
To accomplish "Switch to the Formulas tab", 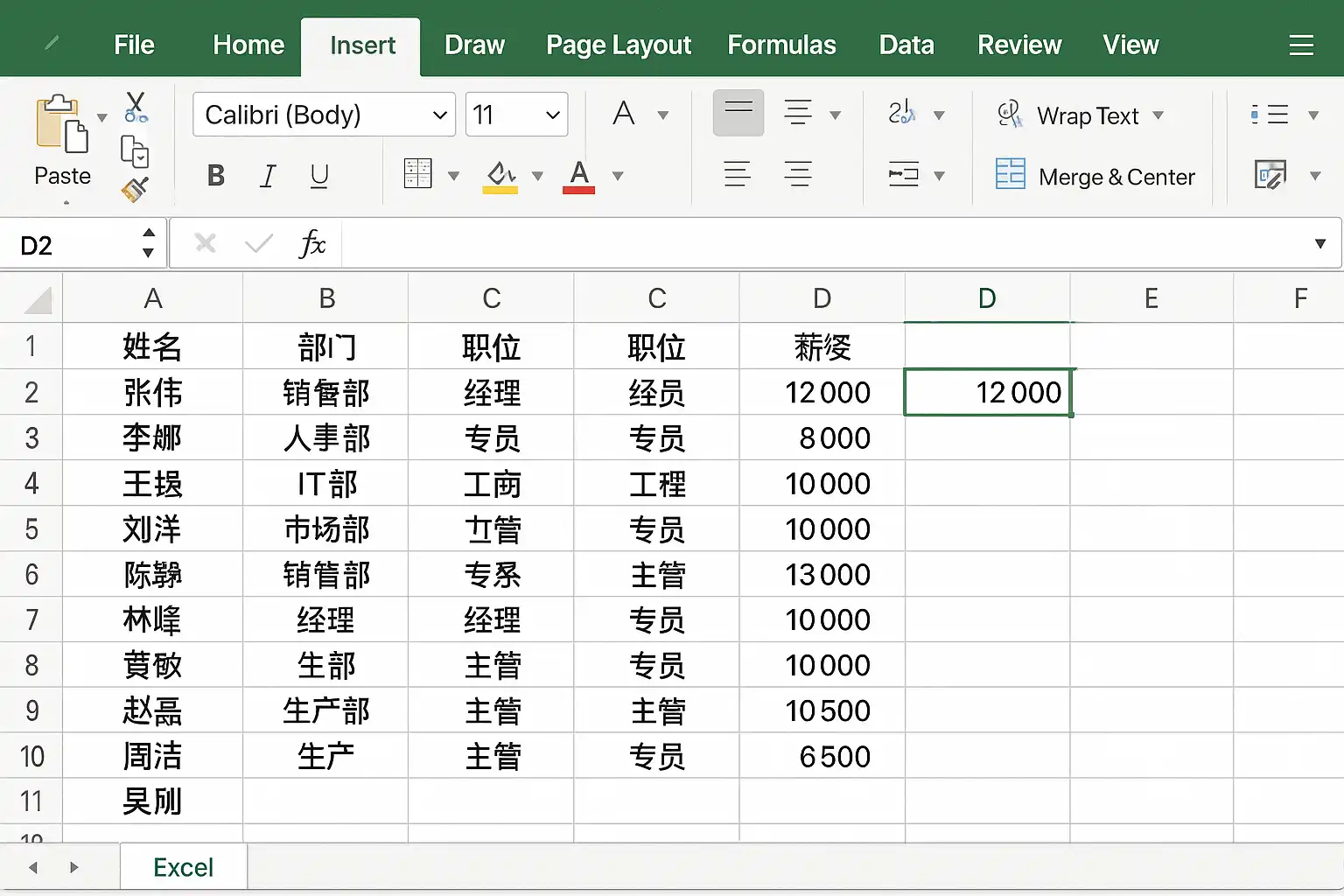I will (x=781, y=45).
